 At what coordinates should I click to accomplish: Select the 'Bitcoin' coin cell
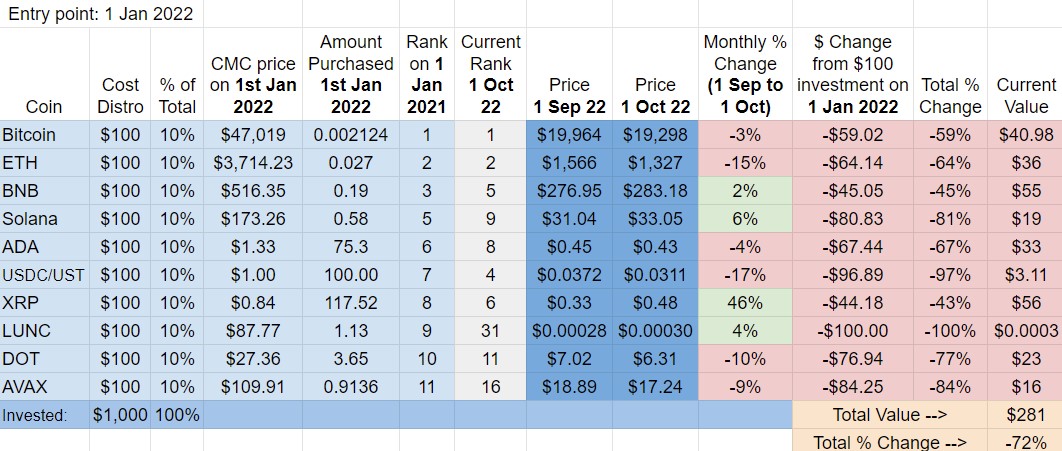tap(45, 135)
